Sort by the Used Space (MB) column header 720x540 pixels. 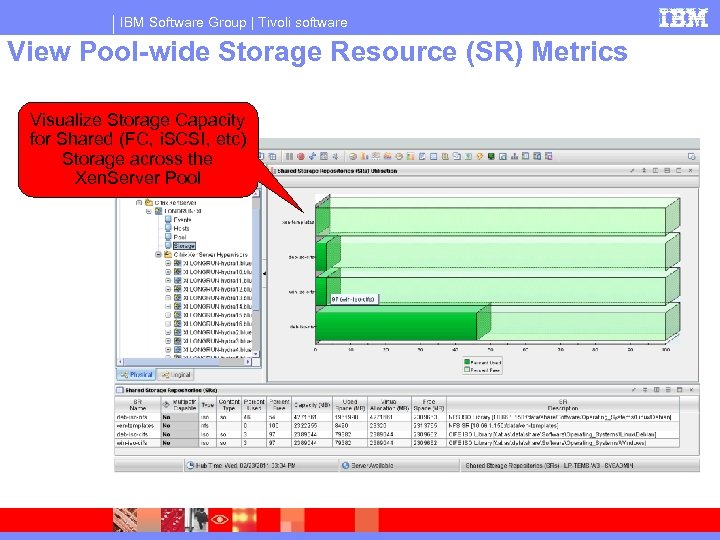[350, 405]
